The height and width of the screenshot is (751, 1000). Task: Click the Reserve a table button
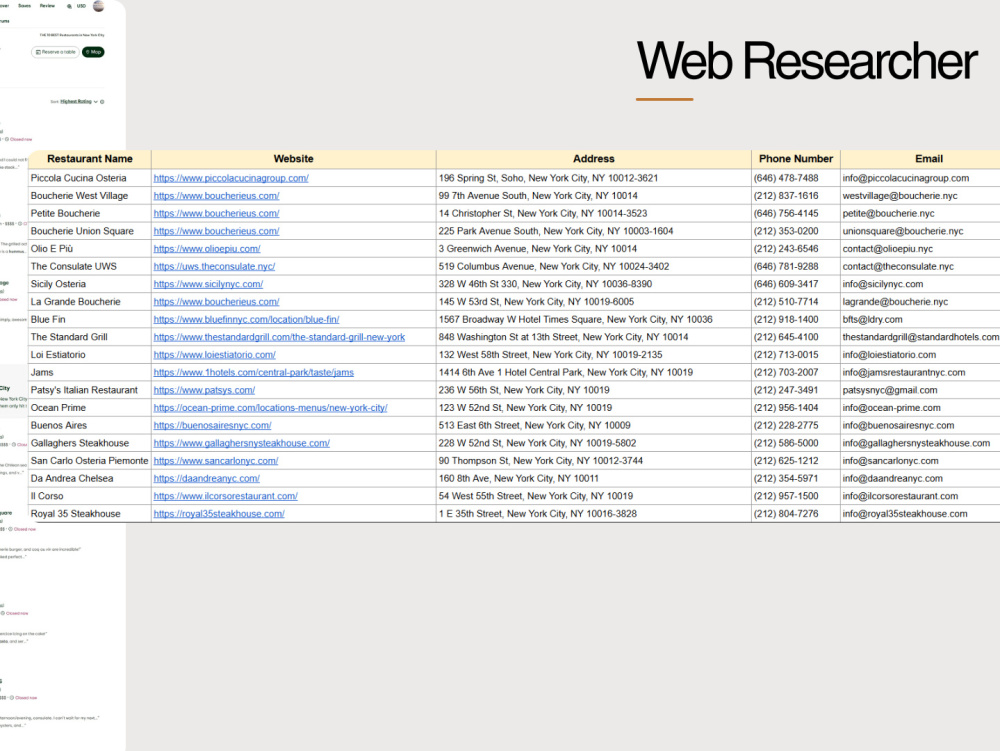click(x=55, y=52)
